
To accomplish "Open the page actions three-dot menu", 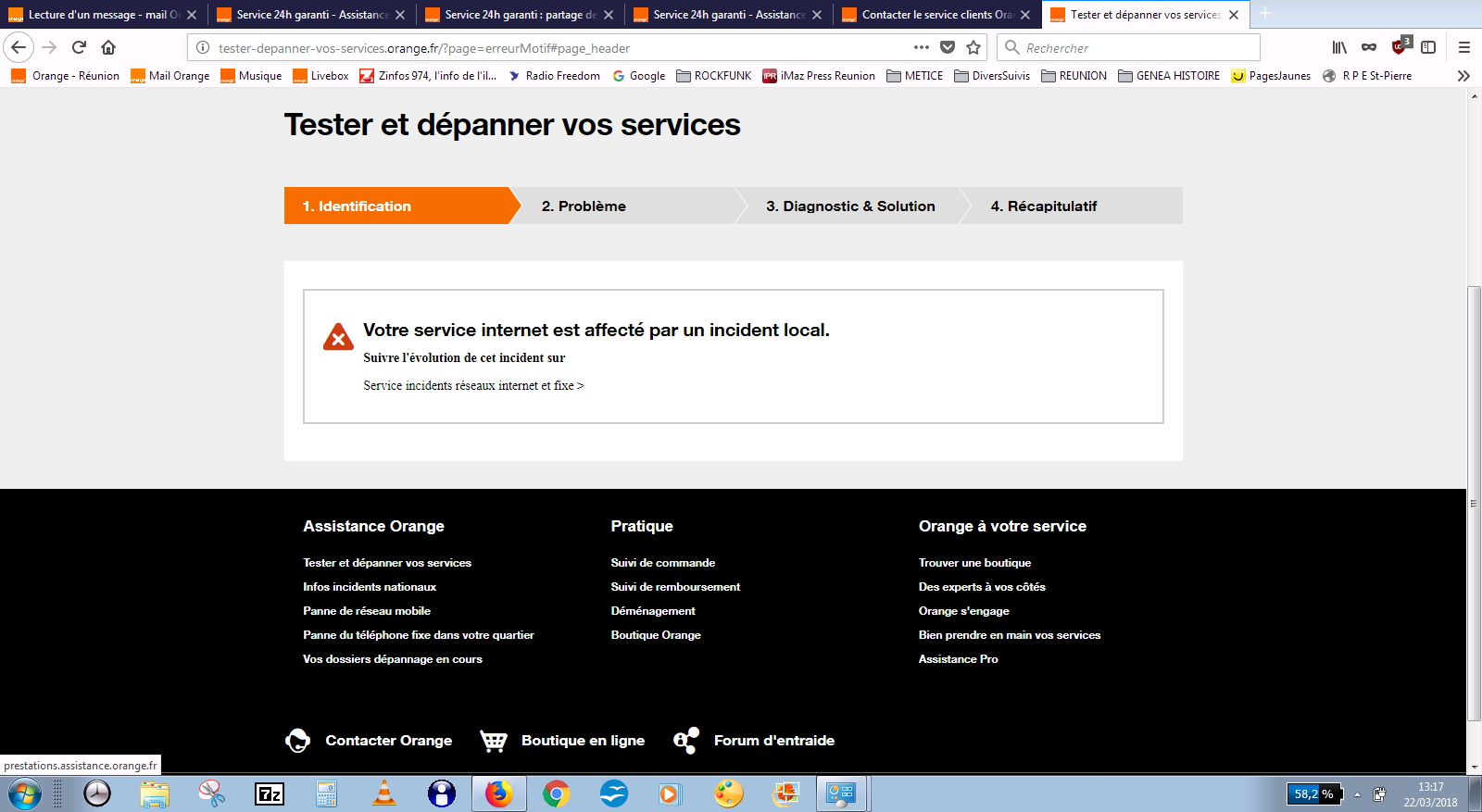I will (x=921, y=47).
